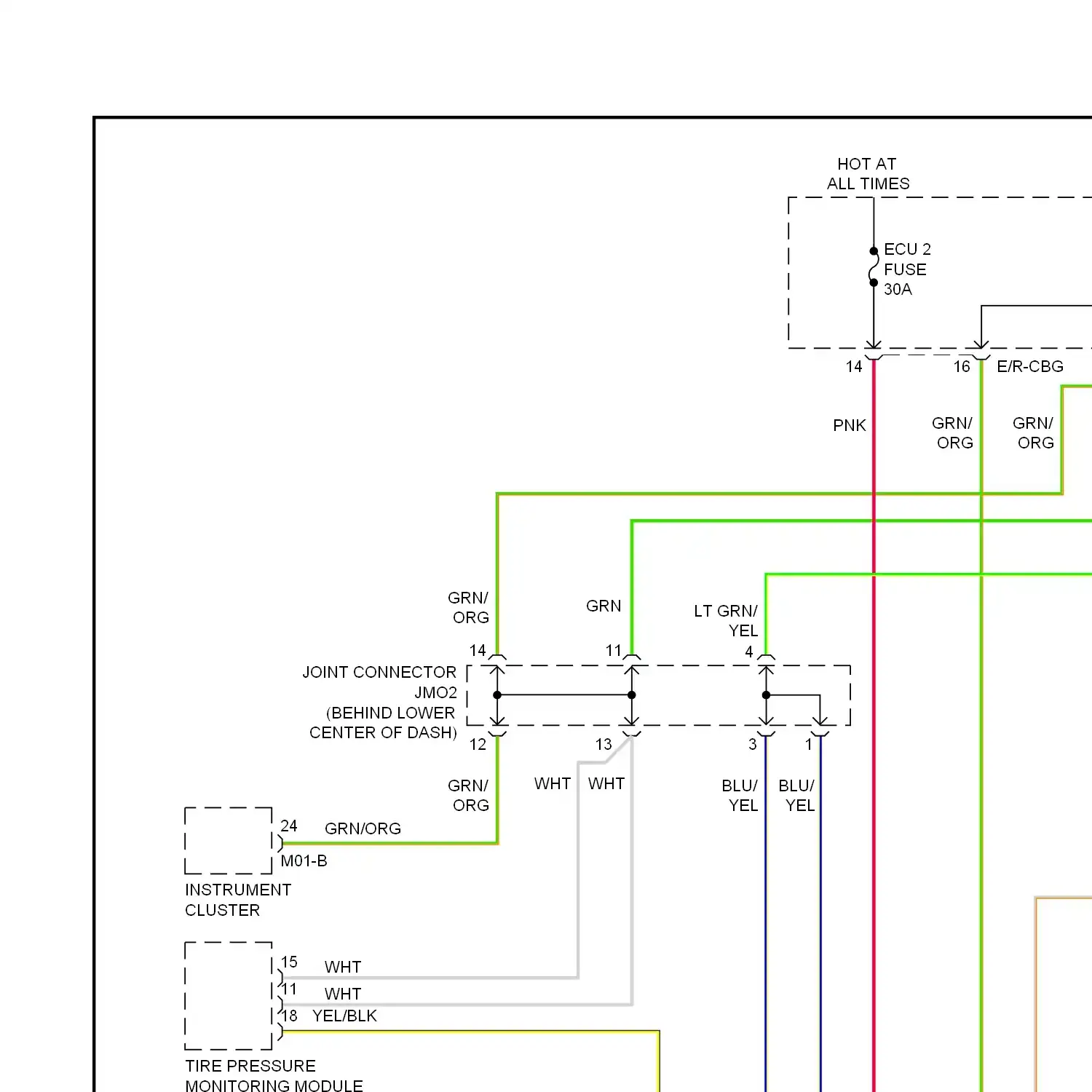Image resolution: width=1092 pixels, height=1092 pixels.
Task: Click the "BLU/YEL" label beside pin 1
Action: click(797, 796)
